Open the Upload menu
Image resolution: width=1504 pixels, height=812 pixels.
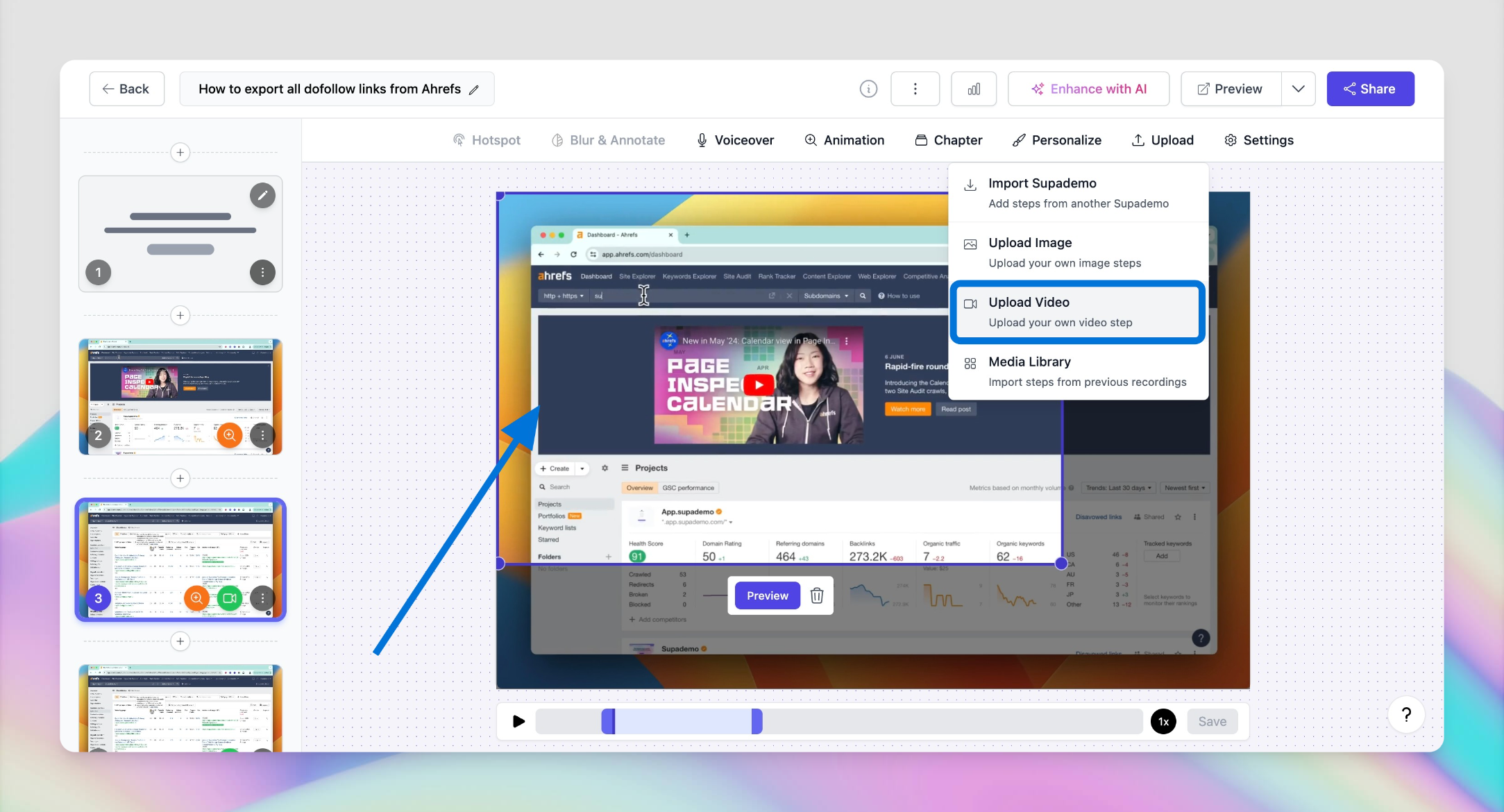coord(1163,140)
